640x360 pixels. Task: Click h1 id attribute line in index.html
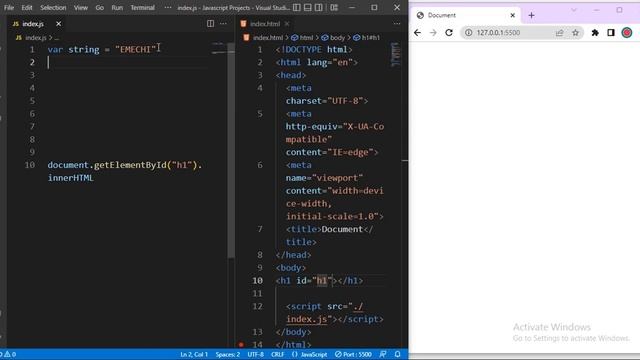pos(319,281)
